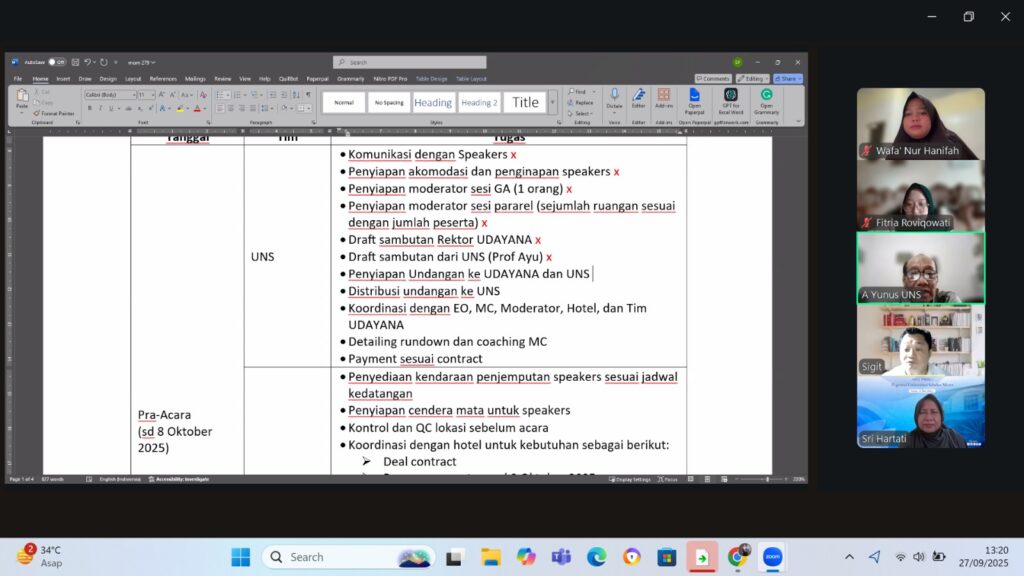The image size is (1024, 576).
Task: Toggle the AutoSave switch
Action: (57, 62)
